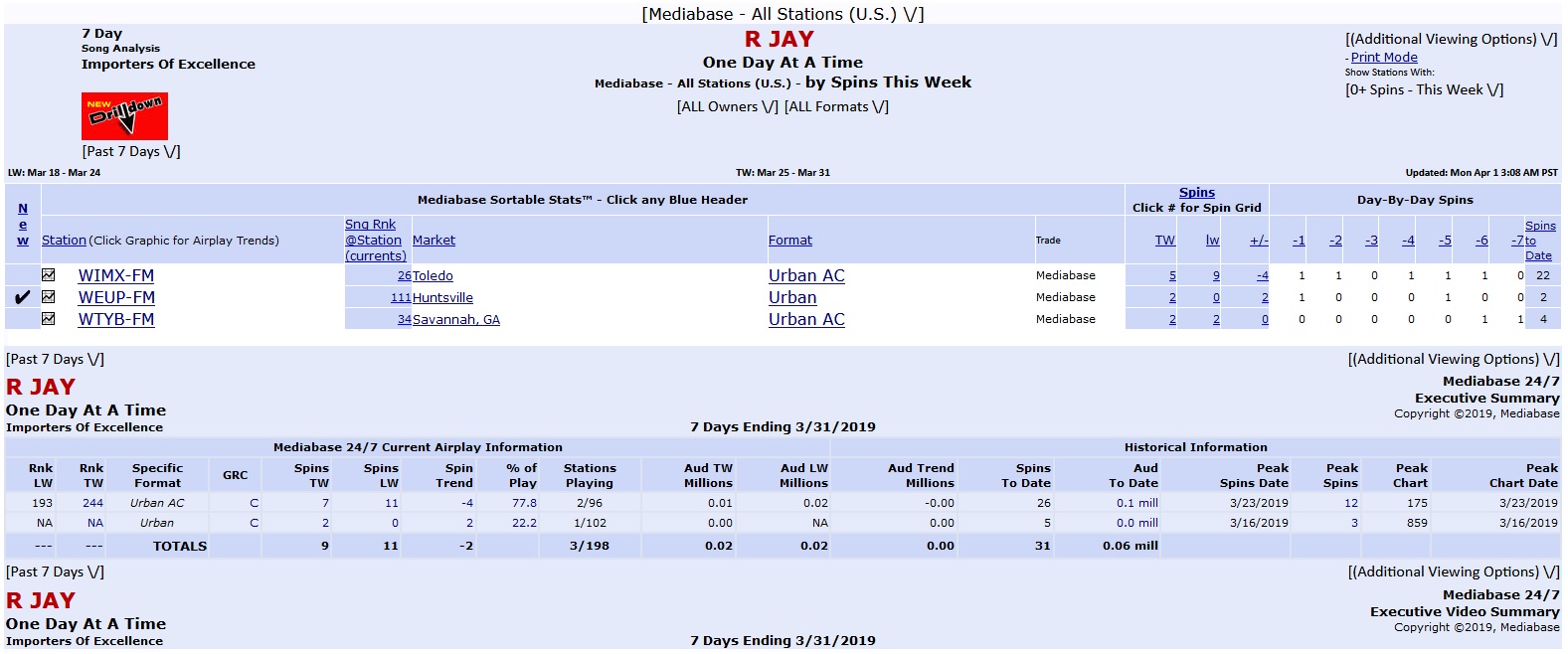Expand Past 7 Days dropdown above Executive Summary
This screenshot has height=654, width=1568.
tap(55, 359)
